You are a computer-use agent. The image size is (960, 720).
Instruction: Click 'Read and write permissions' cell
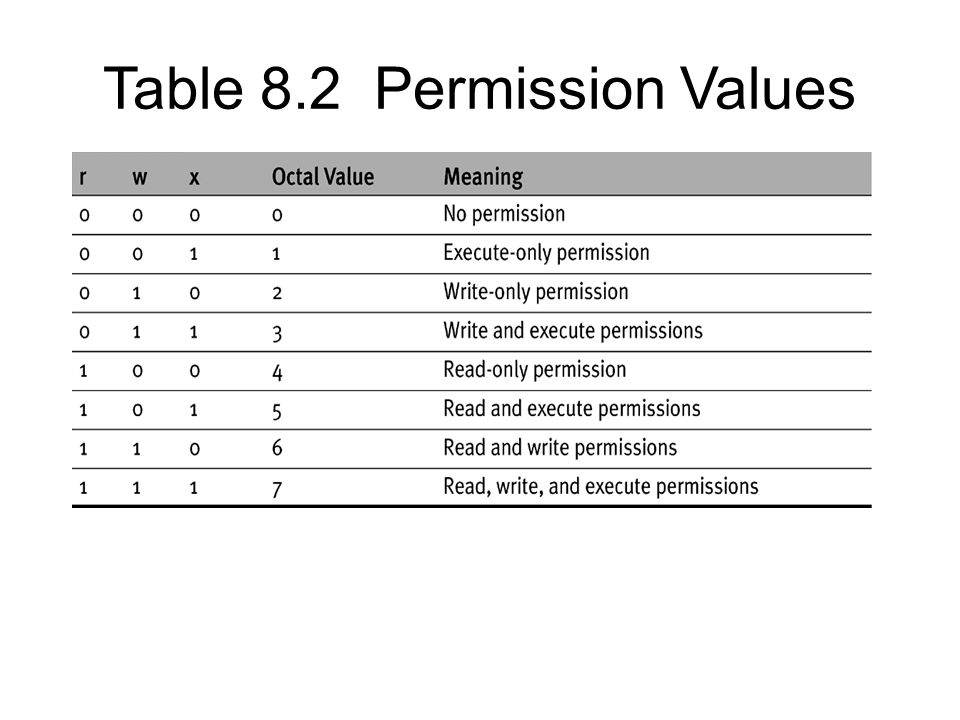coord(560,448)
